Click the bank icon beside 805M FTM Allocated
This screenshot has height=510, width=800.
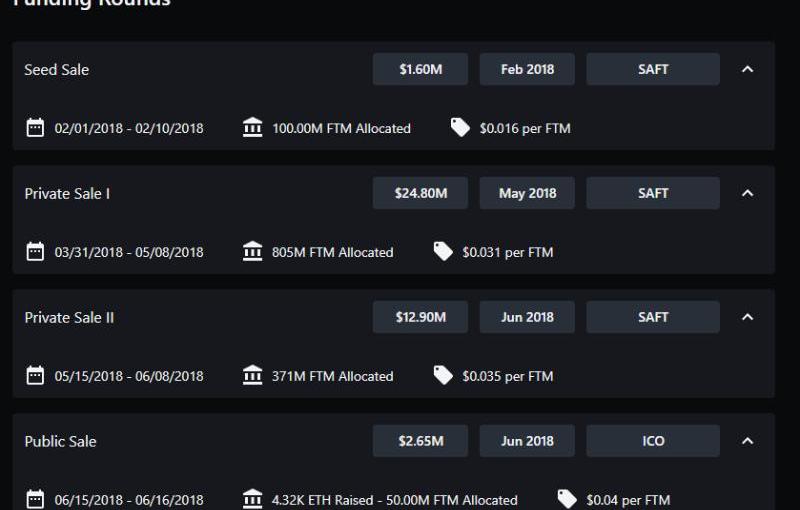tap(253, 252)
